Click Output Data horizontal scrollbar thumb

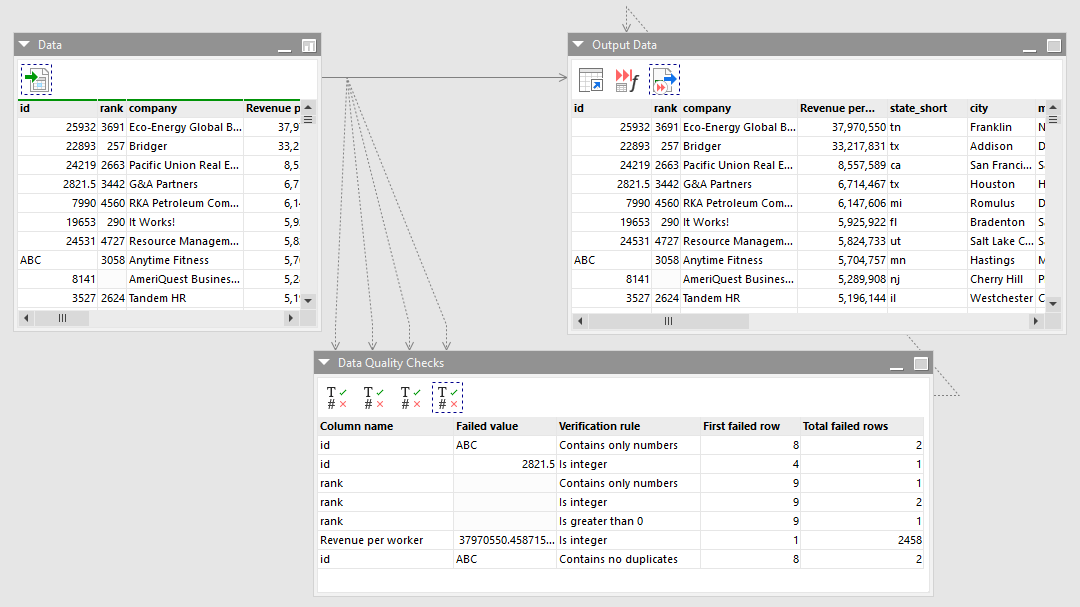click(668, 321)
